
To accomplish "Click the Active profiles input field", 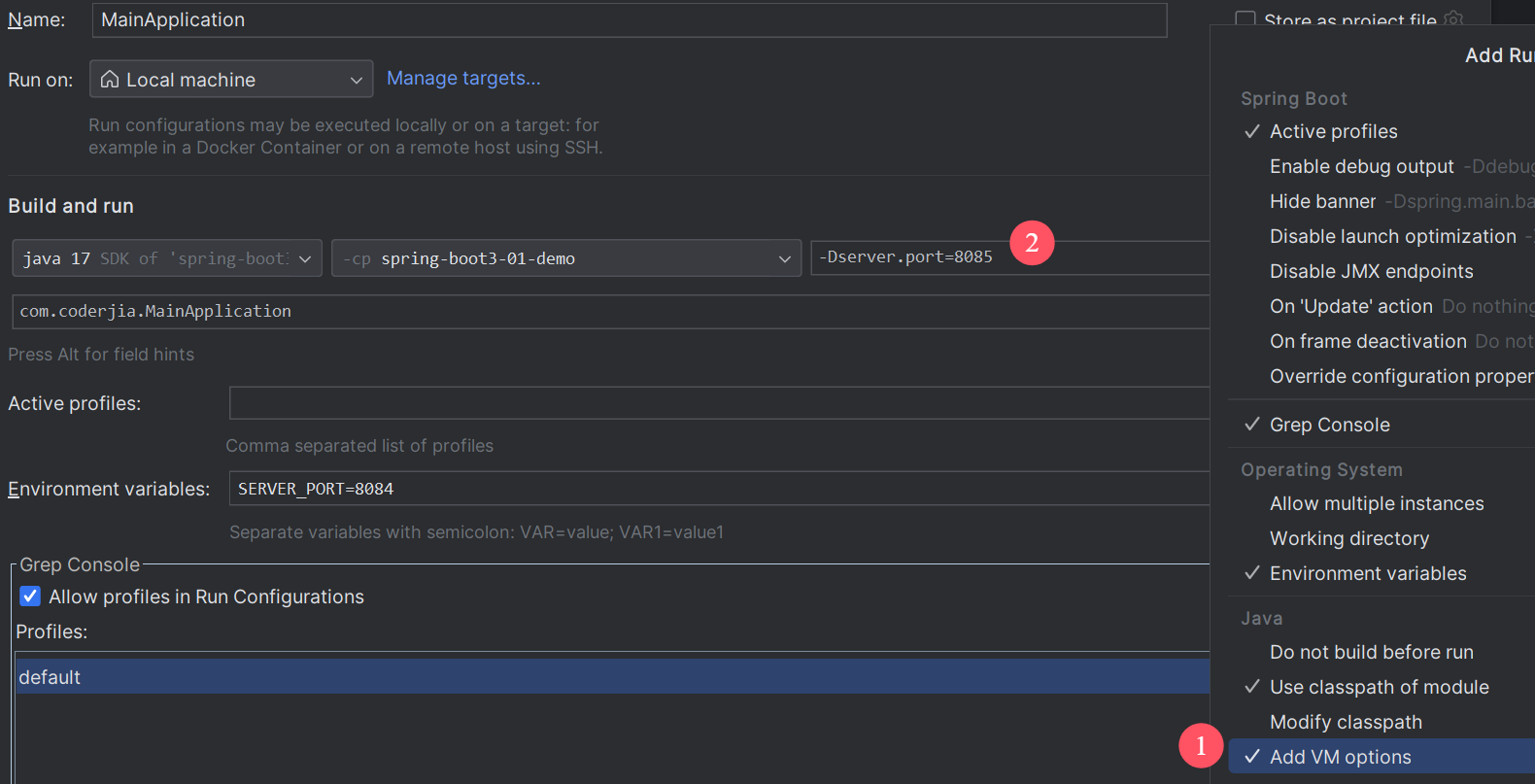I will click(x=719, y=403).
